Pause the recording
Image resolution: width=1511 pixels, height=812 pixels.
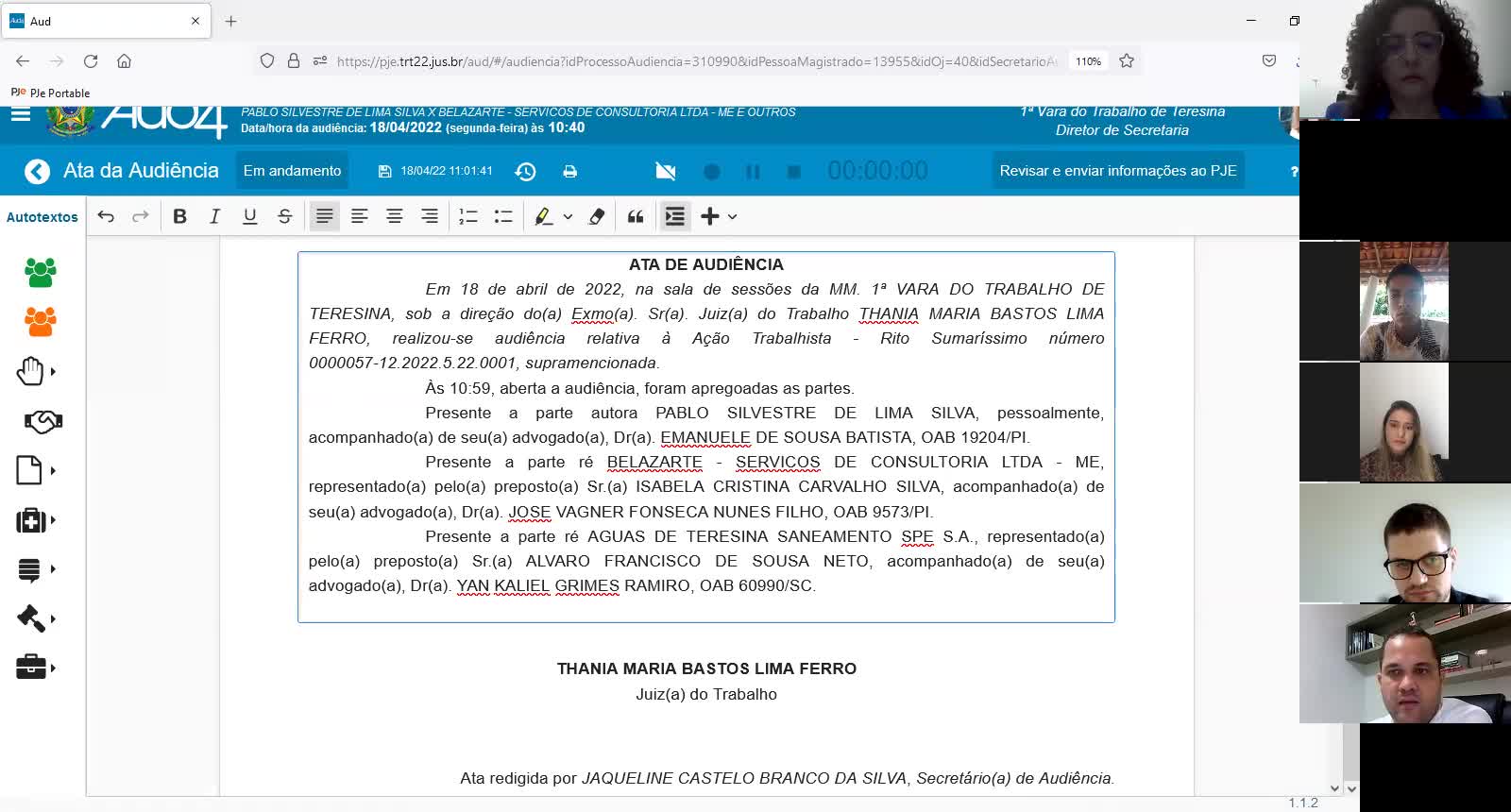(753, 172)
